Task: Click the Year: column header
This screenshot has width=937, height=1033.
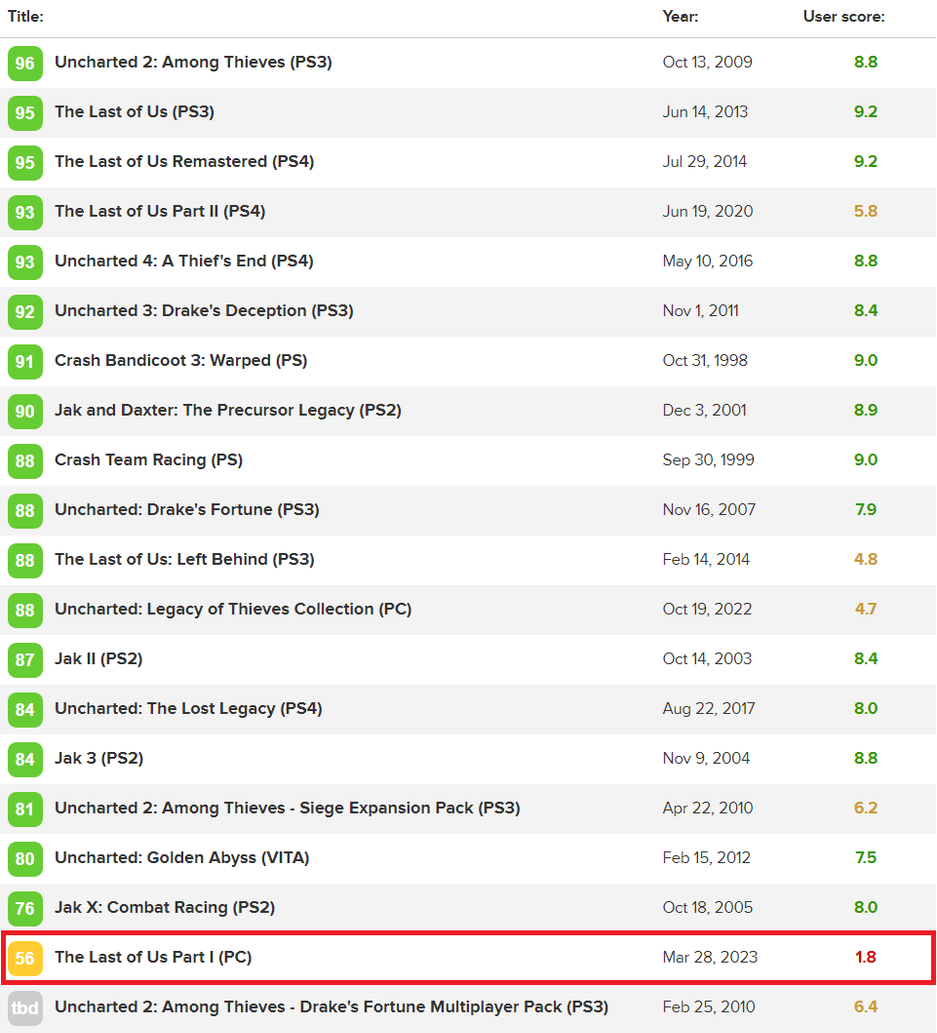Action: pos(681,16)
